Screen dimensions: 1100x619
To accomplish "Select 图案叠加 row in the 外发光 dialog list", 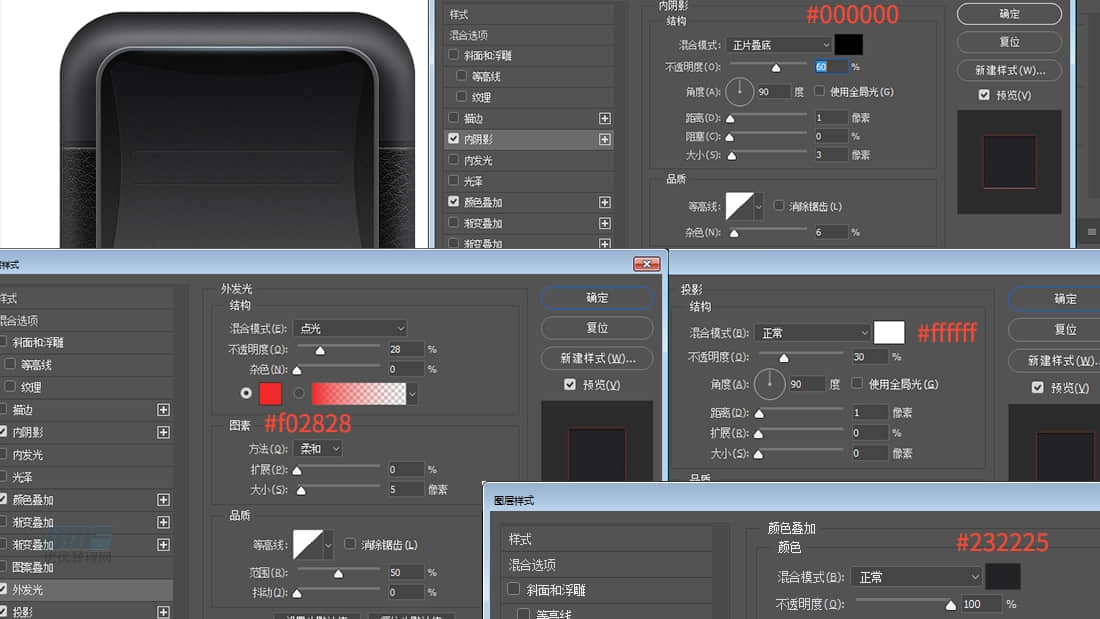I will (86, 567).
